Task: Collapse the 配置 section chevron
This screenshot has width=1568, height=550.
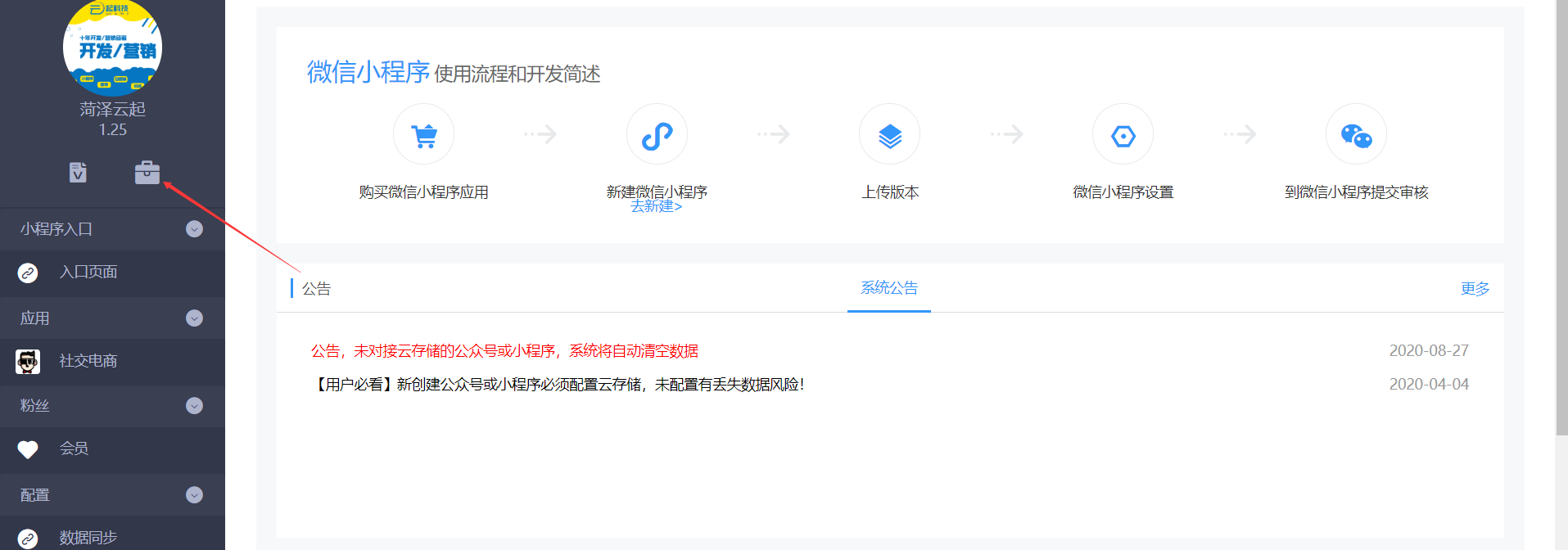Action: 194,495
